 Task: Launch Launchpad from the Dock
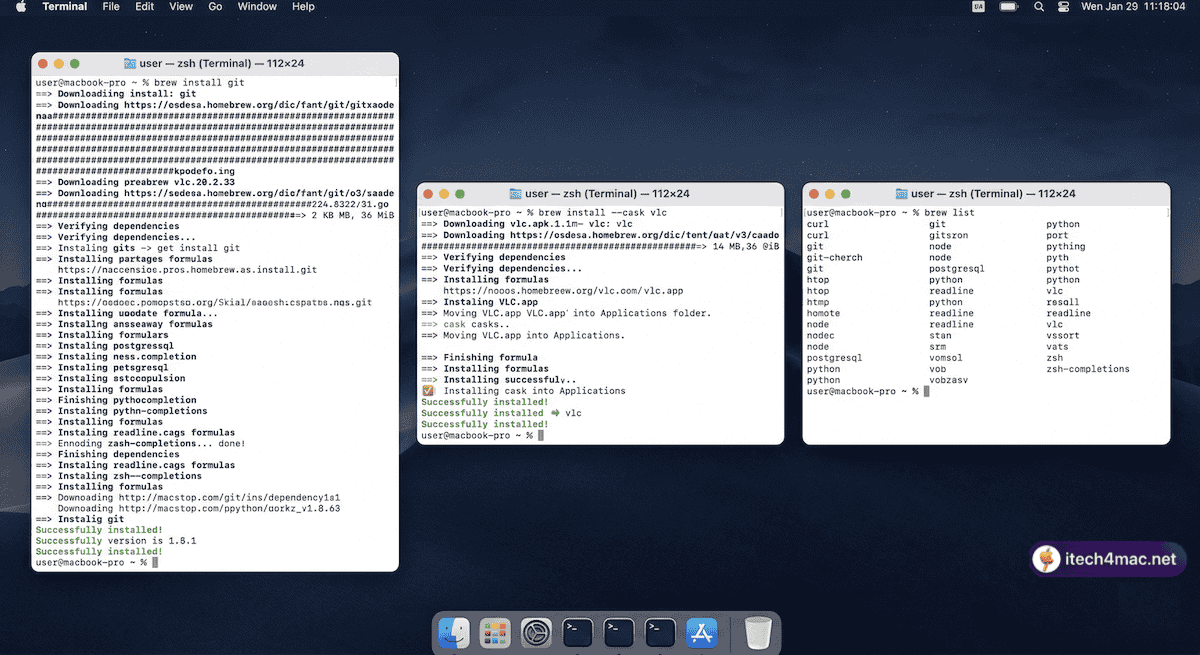(496, 632)
